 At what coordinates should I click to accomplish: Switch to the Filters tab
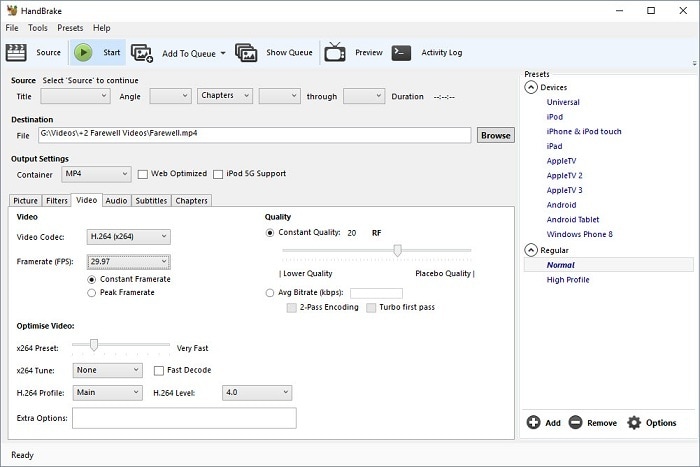(57, 201)
